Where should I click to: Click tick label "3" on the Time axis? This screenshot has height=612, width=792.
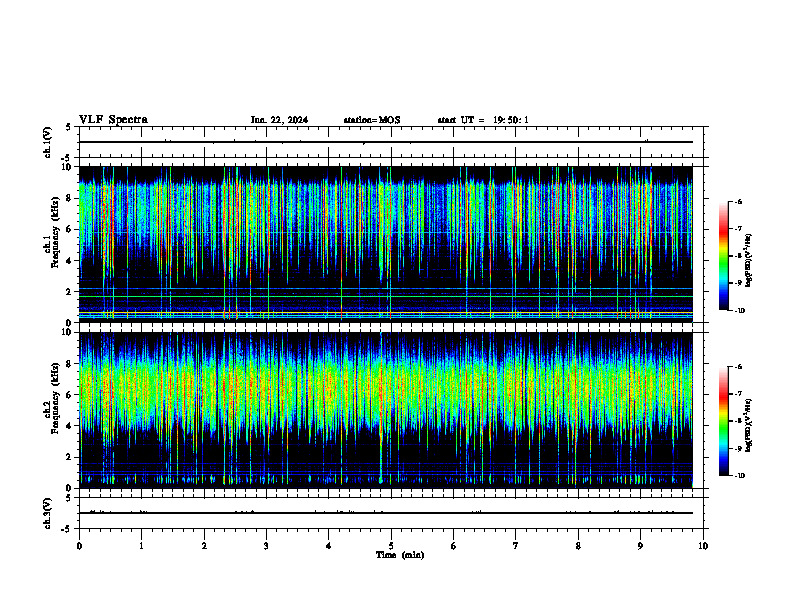click(x=266, y=546)
